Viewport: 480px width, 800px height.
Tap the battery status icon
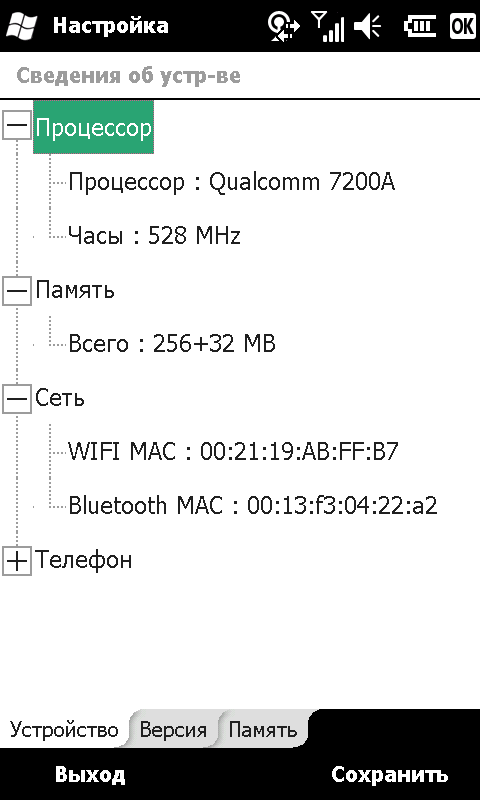click(420, 26)
